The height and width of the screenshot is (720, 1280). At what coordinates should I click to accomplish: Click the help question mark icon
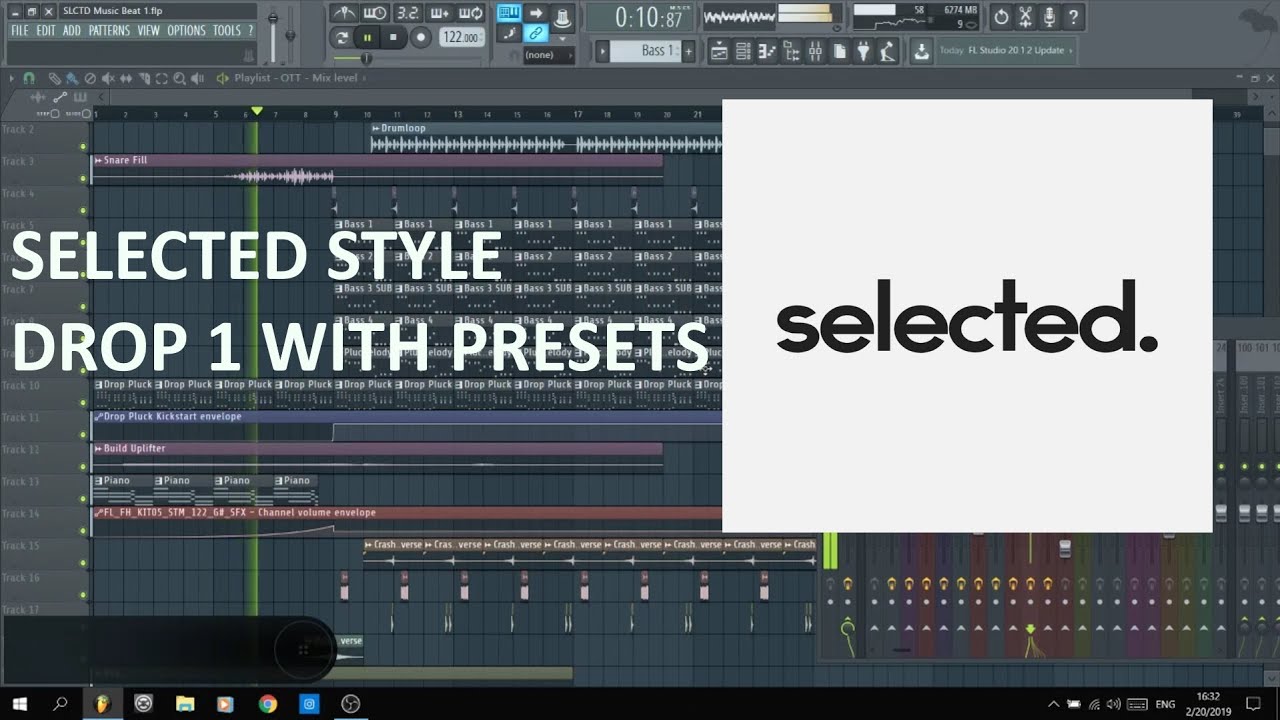(1073, 17)
